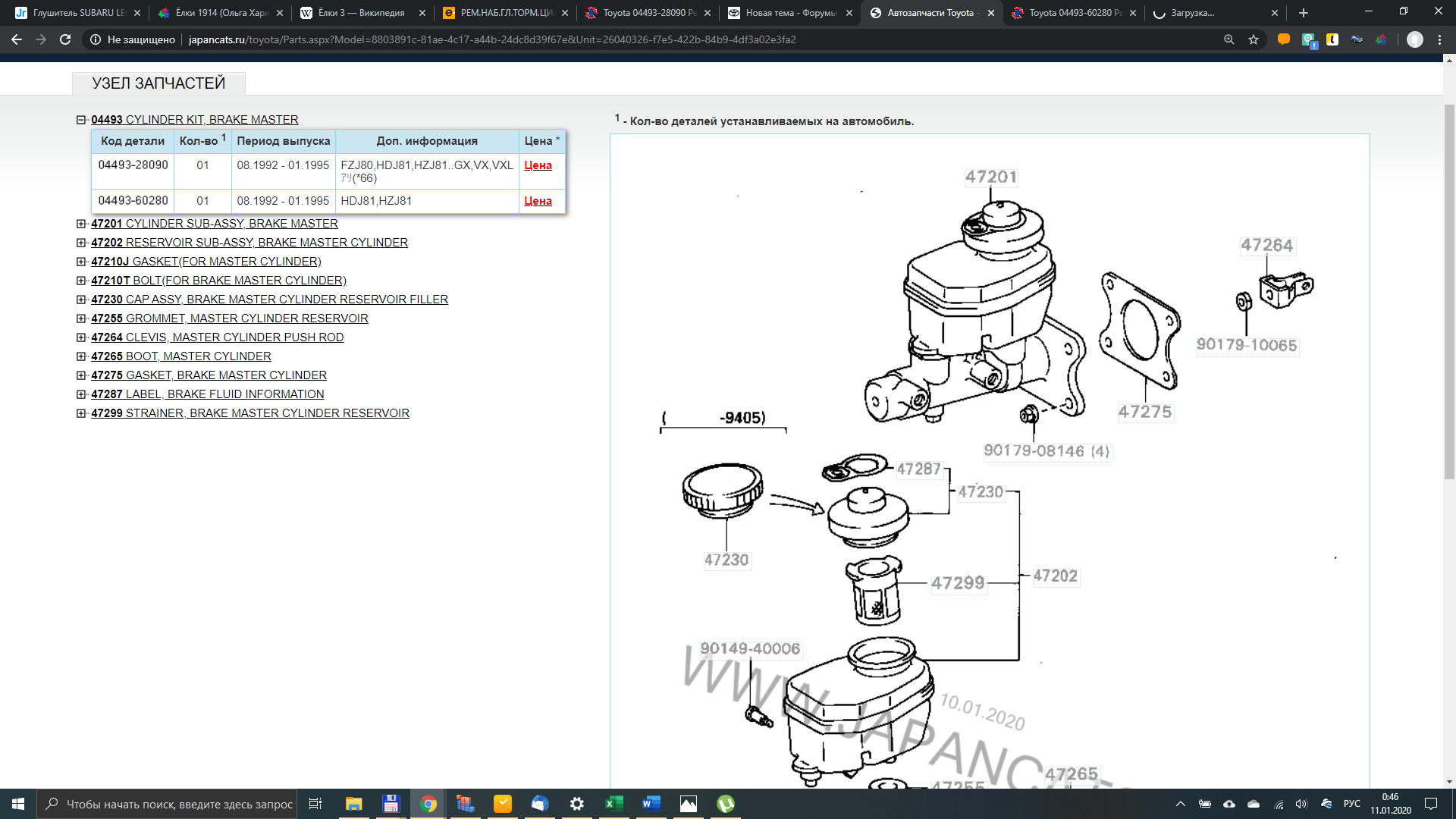1456x819 pixels.
Task: Open Word from the taskbar
Action: (x=651, y=804)
